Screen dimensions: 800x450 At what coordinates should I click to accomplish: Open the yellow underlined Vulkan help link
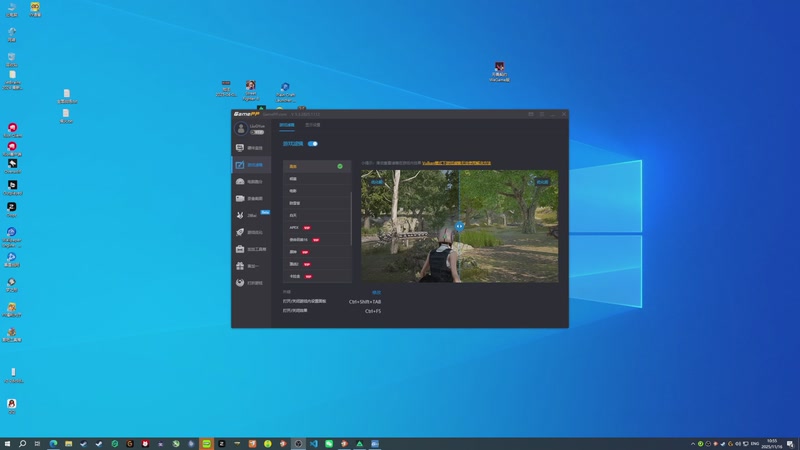click(x=456, y=163)
